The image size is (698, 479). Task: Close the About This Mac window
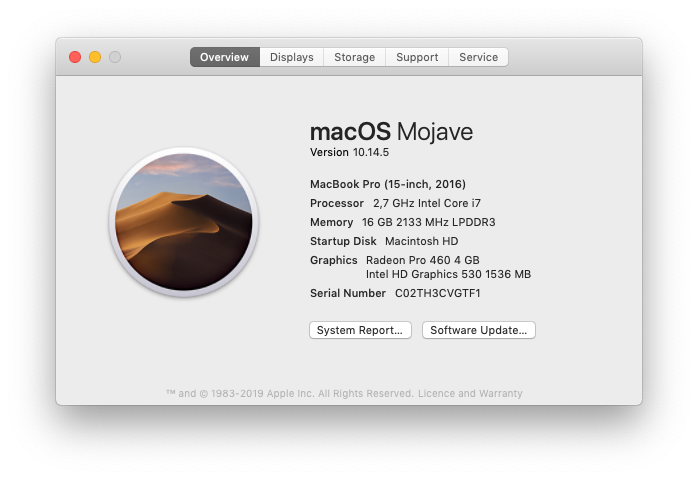point(75,57)
